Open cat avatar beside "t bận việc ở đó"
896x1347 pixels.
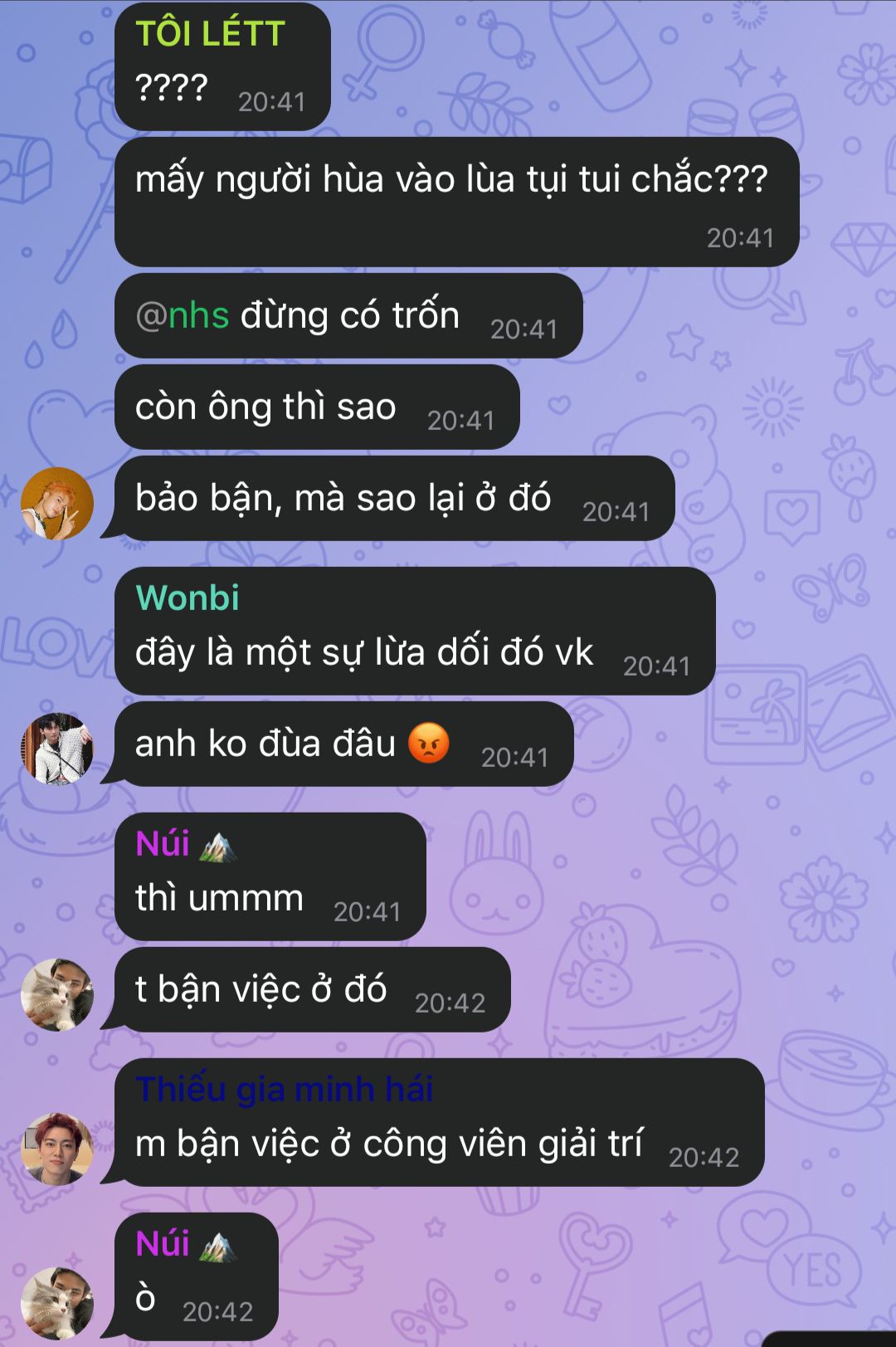(57, 994)
